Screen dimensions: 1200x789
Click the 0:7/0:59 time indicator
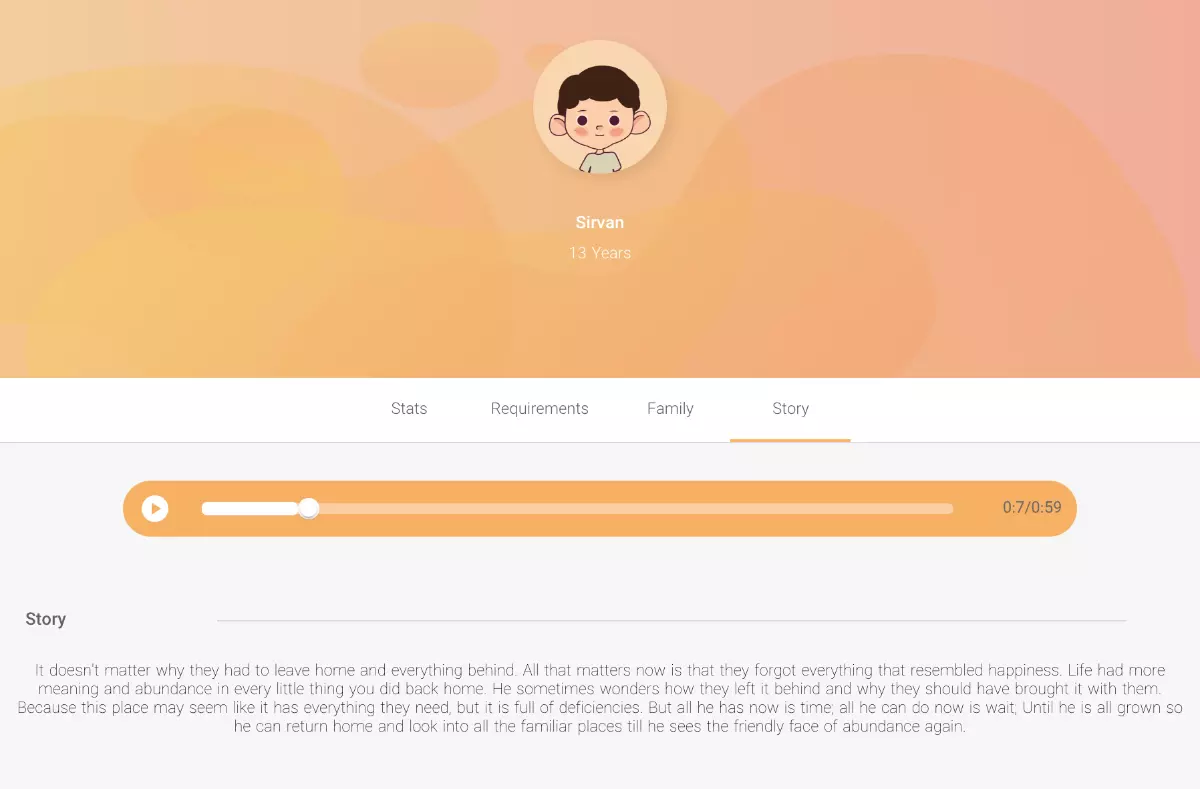[x=1032, y=508]
